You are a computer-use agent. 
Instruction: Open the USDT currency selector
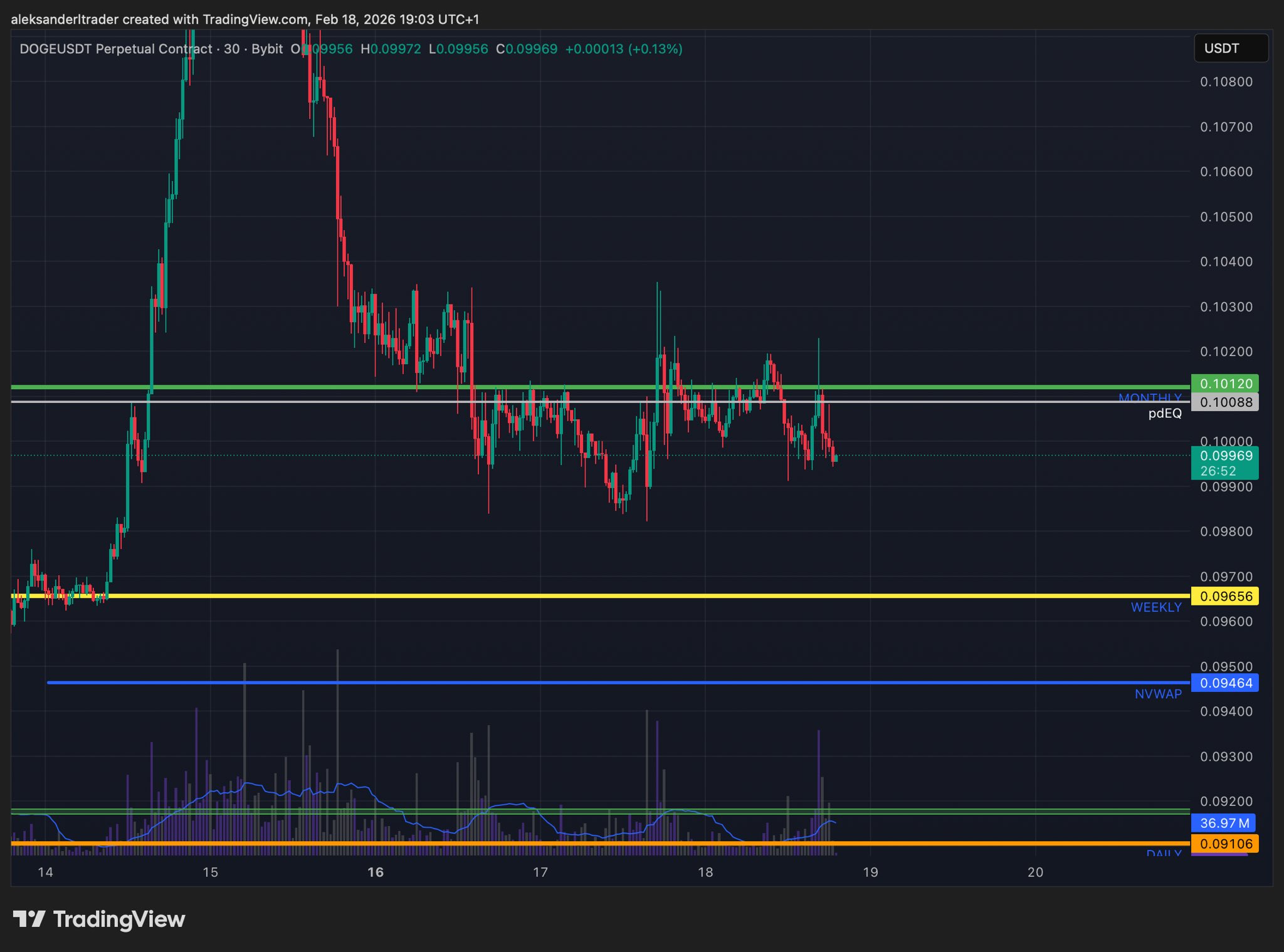(x=1230, y=48)
